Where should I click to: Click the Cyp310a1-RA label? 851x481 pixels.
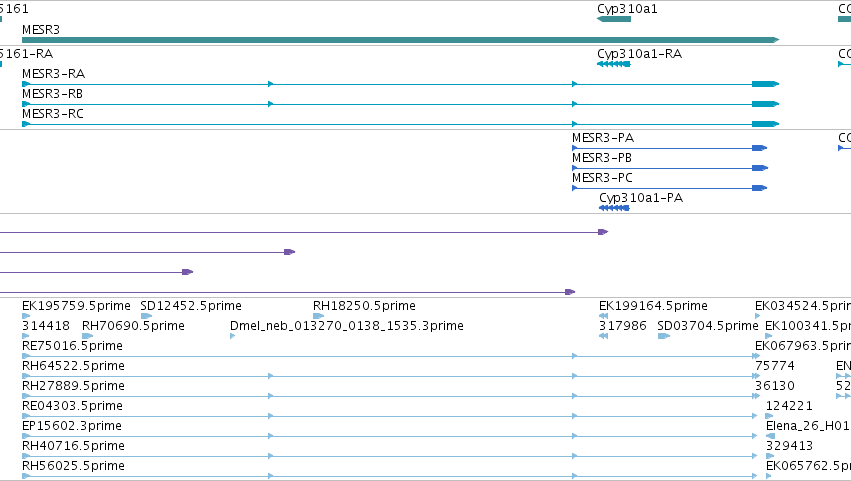[639, 54]
